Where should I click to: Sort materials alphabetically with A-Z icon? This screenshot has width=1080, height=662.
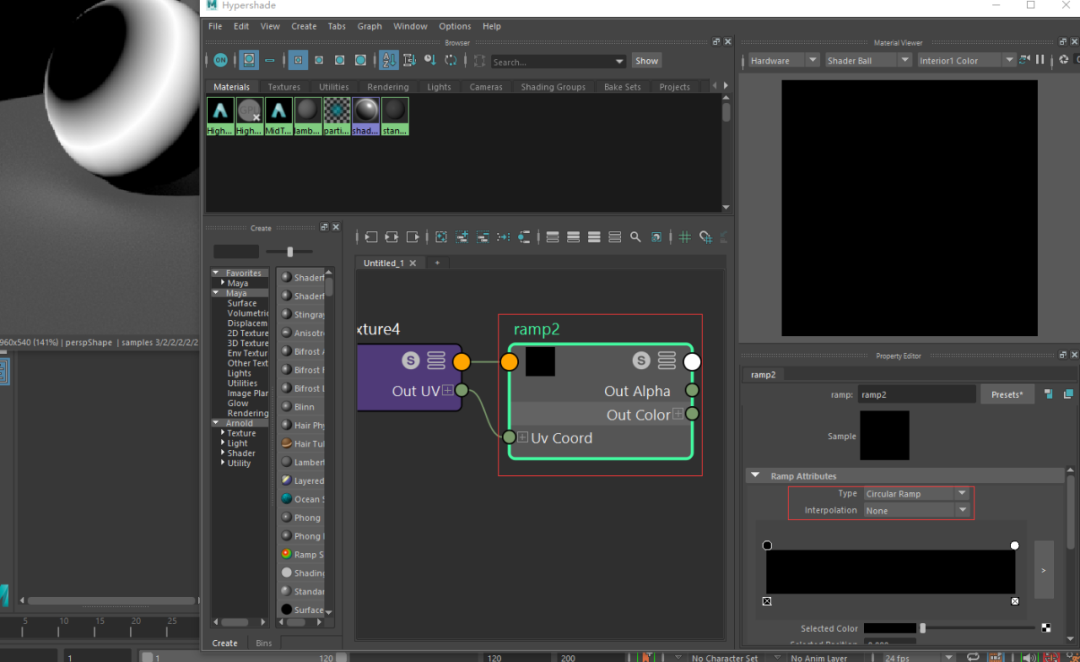point(388,61)
